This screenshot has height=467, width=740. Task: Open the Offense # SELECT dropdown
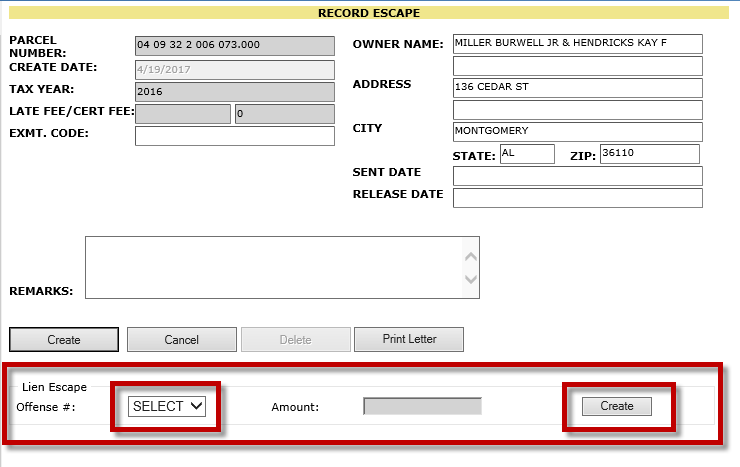pyautogui.click(x=167, y=406)
